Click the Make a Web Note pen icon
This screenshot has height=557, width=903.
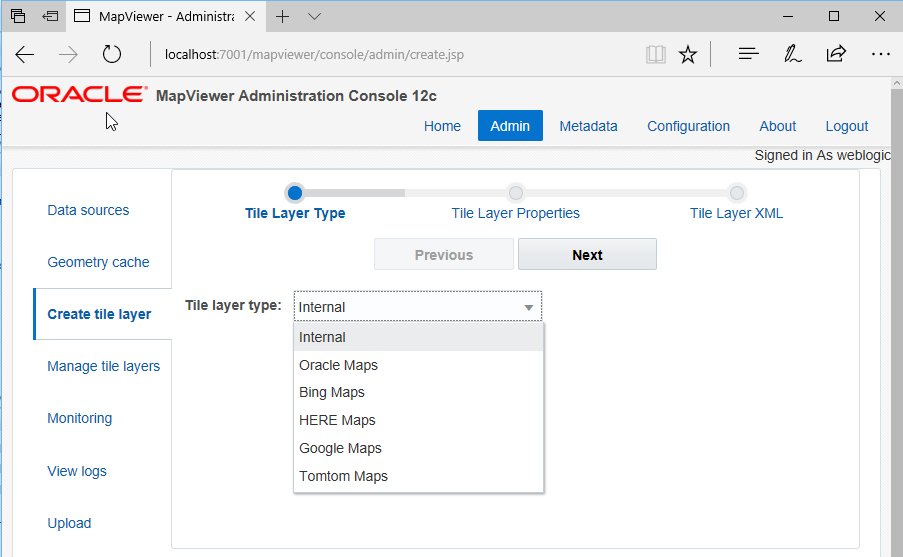coord(792,54)
